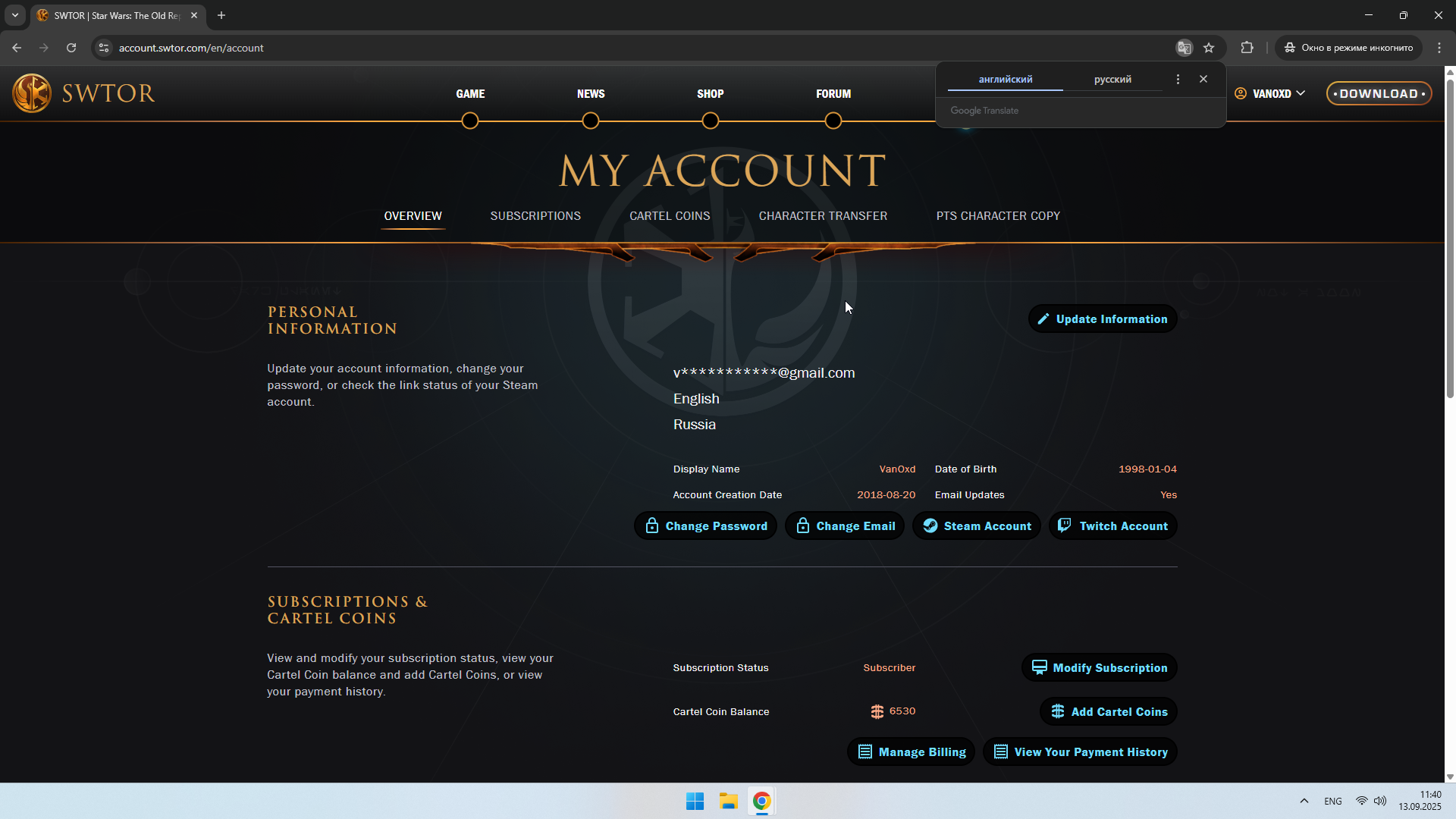Open Chrome three-dot menu
The width and height of the screenshot is (1456, 819).
pyautogui.click(x=1439, y=48)
